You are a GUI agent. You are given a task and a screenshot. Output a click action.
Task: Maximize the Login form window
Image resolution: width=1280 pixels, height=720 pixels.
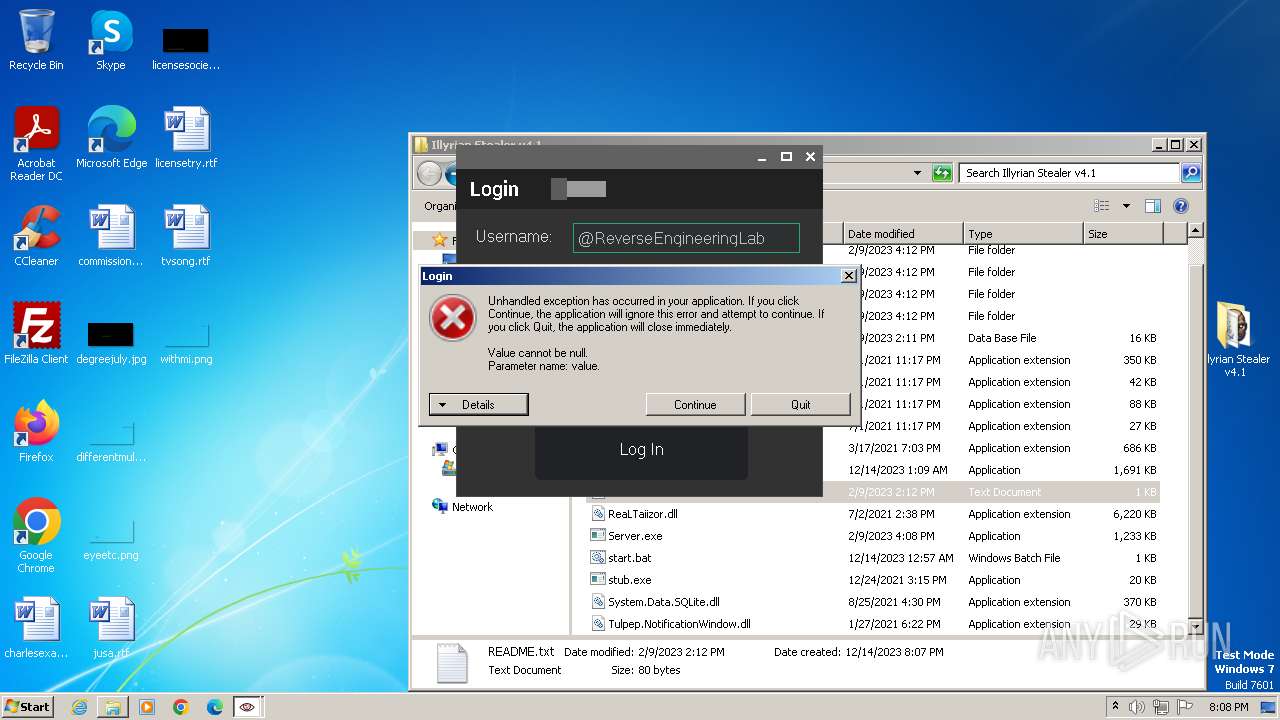786,157
